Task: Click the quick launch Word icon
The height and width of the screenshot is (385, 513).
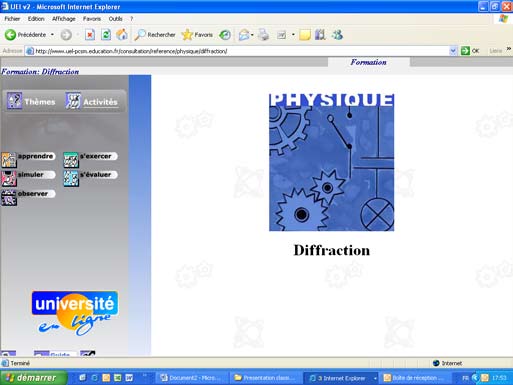Action: (x=129, y=378)
